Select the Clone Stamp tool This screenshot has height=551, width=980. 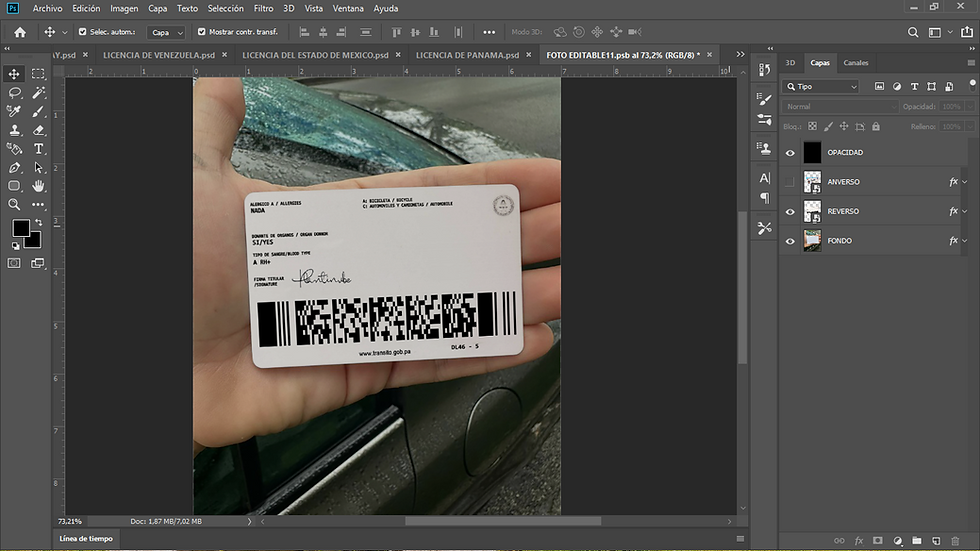click(x=14, y=130)
